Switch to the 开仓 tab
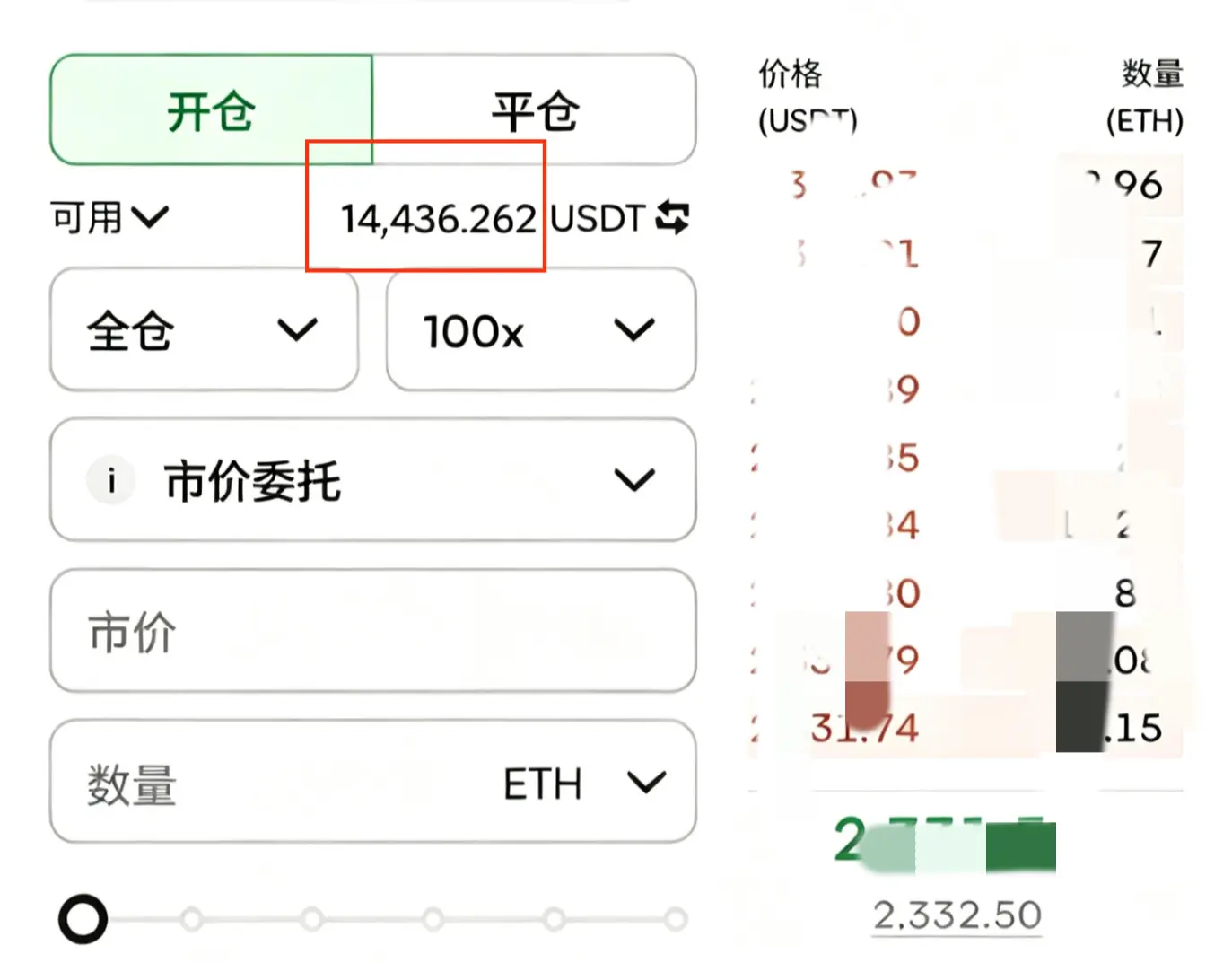 pyautogui.click(x=211, y=109)
